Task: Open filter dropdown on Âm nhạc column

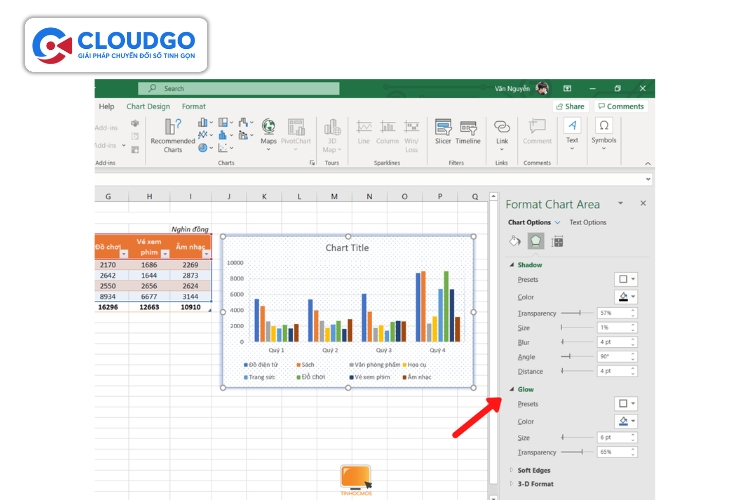Action: (206, 254)
